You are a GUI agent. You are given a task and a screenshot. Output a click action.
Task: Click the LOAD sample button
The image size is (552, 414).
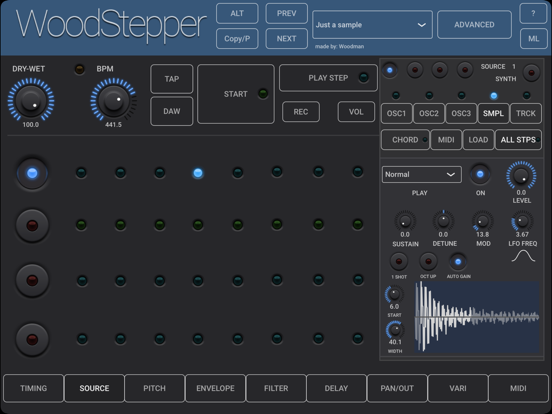pos(478,140)
